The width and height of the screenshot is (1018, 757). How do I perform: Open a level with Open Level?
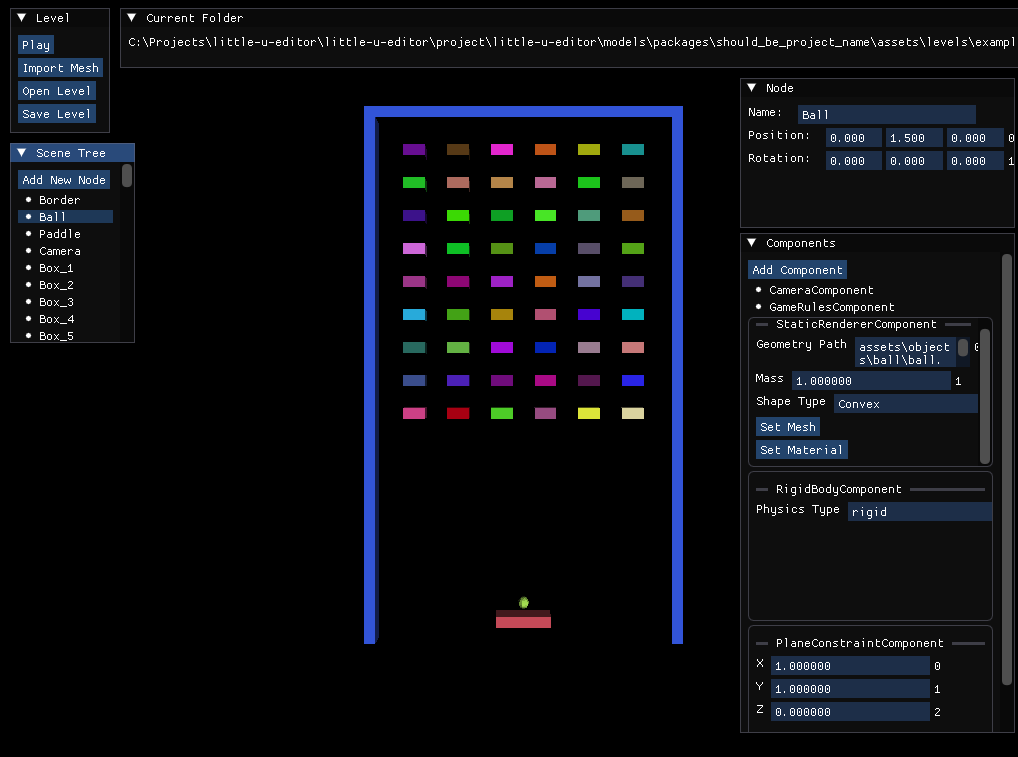[x=57, y=91]
